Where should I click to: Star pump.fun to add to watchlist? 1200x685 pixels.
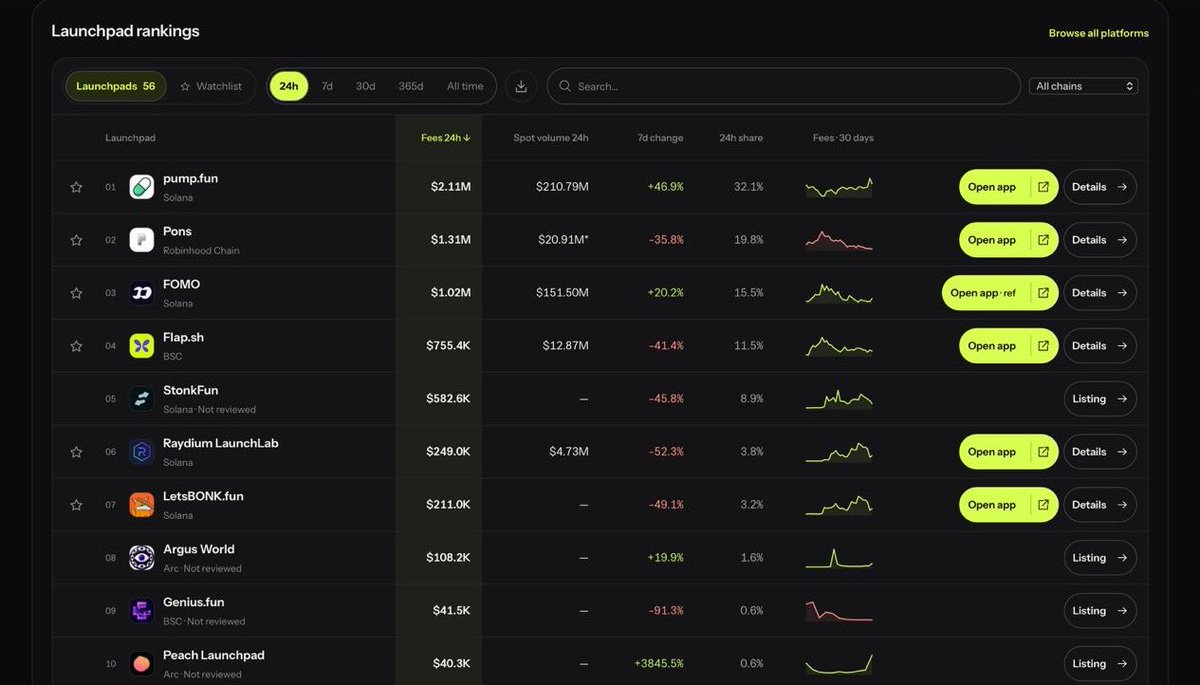tap(76, 187)
